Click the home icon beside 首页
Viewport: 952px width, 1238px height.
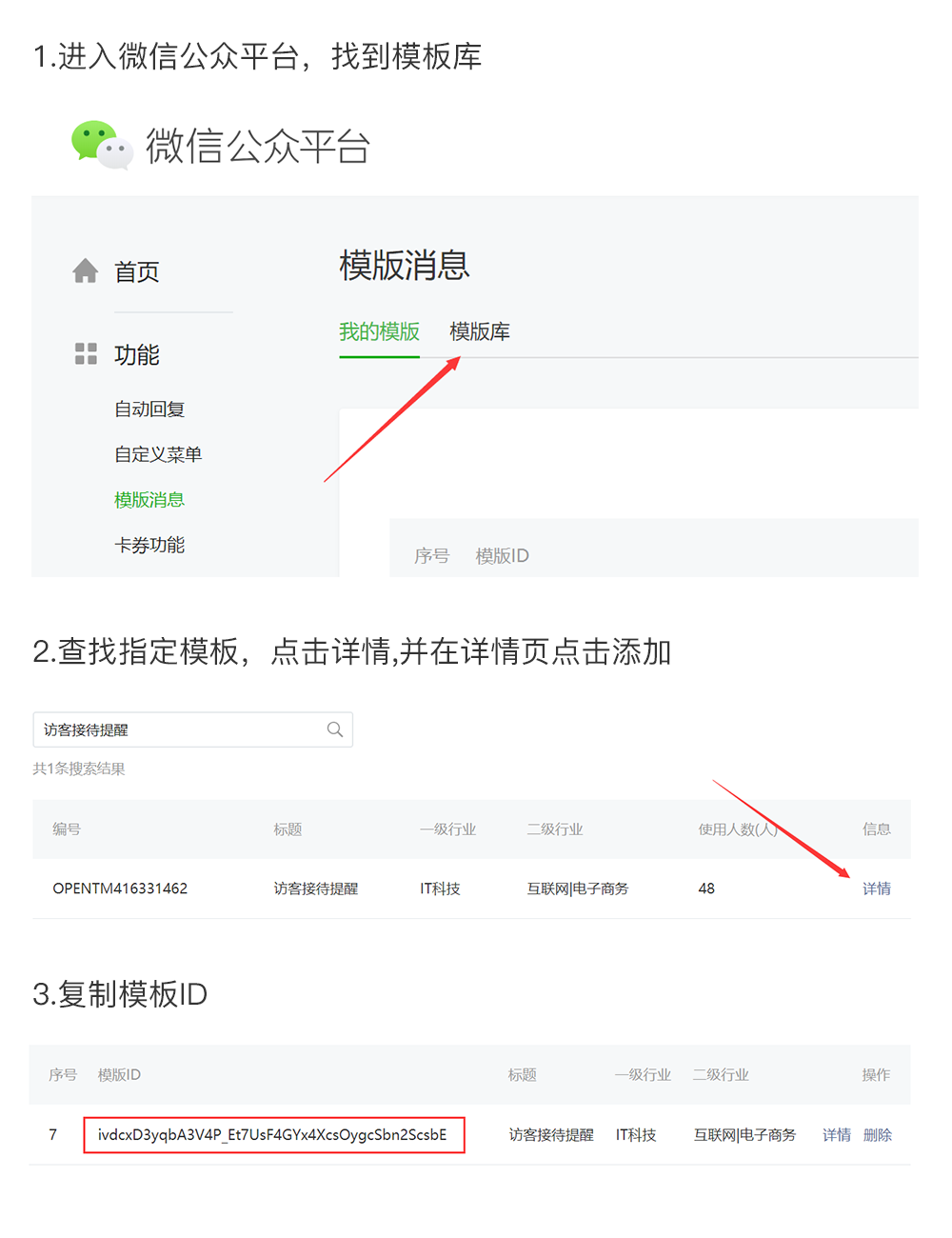coord(86,271)
